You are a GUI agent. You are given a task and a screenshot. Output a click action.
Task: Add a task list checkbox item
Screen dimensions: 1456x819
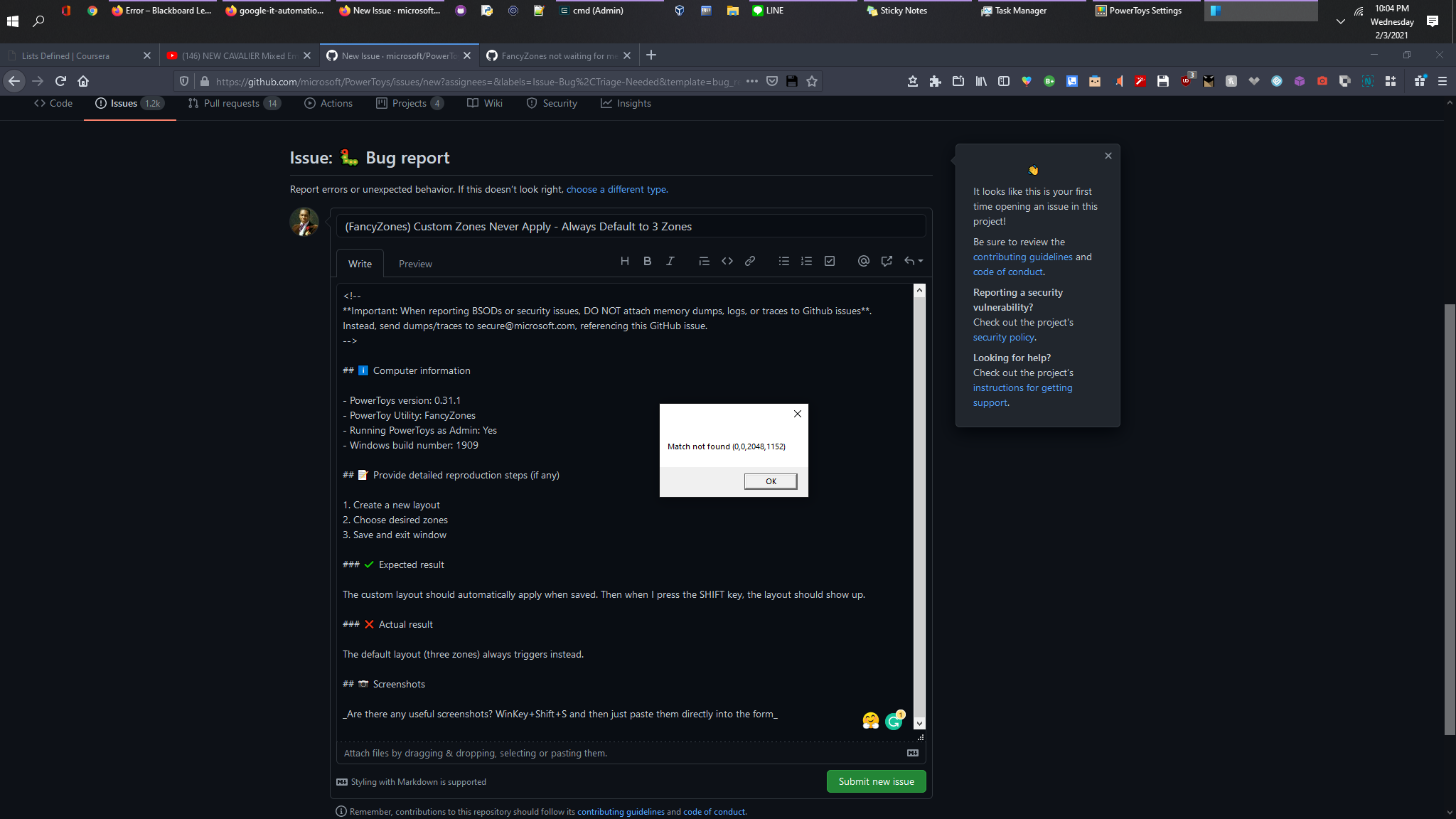coord(829,261)
